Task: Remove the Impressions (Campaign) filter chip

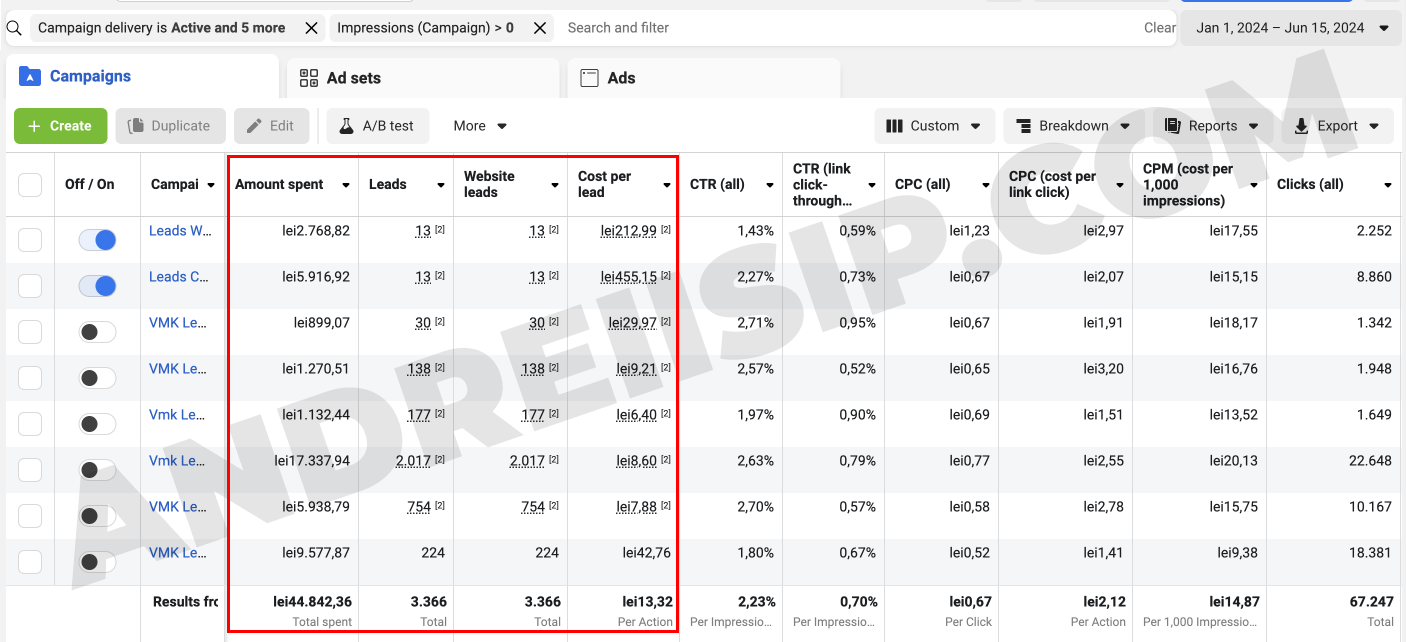Action: point(540,28)
